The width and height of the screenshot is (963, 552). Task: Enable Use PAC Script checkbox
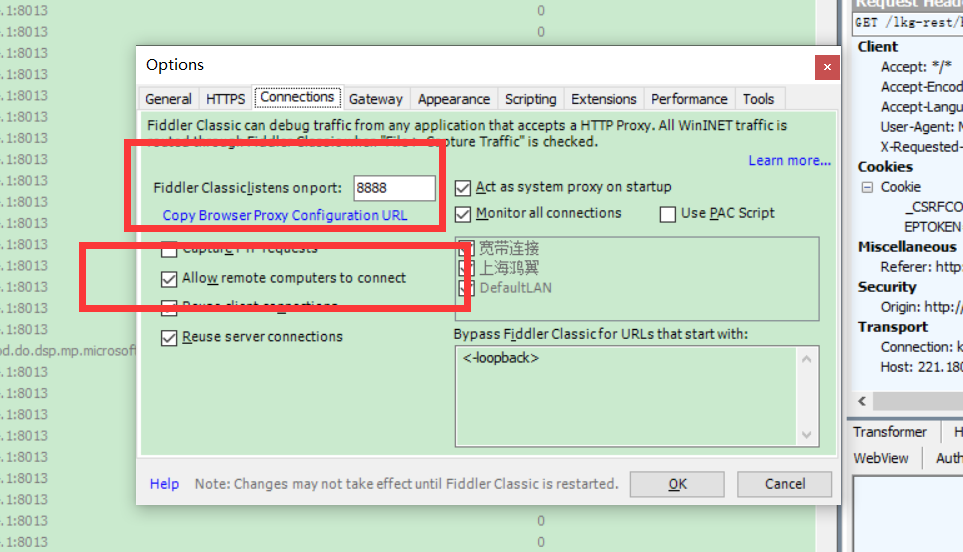[x=668, y=214]
